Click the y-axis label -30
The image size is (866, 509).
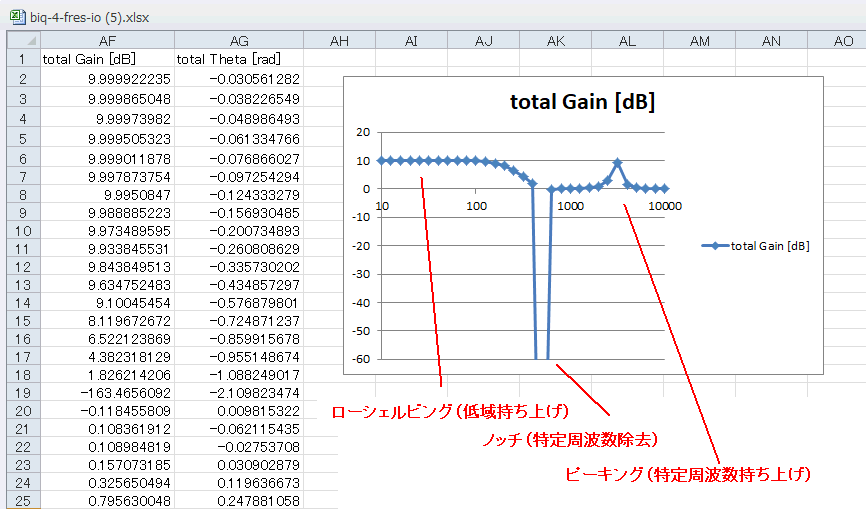point(361,274)
